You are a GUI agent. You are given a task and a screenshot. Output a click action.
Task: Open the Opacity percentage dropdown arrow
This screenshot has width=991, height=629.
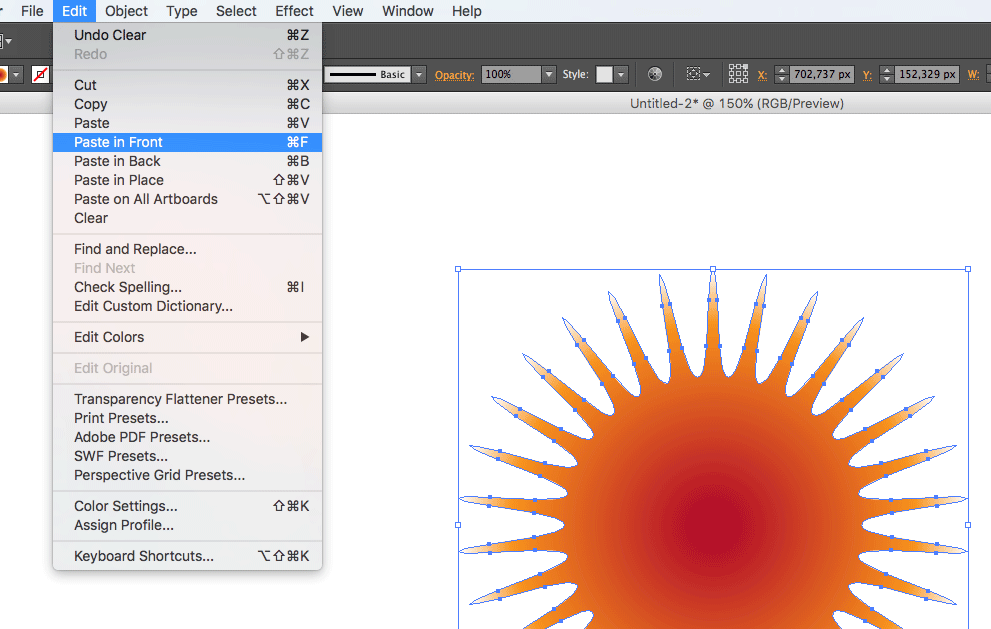[x=549, y=75]
